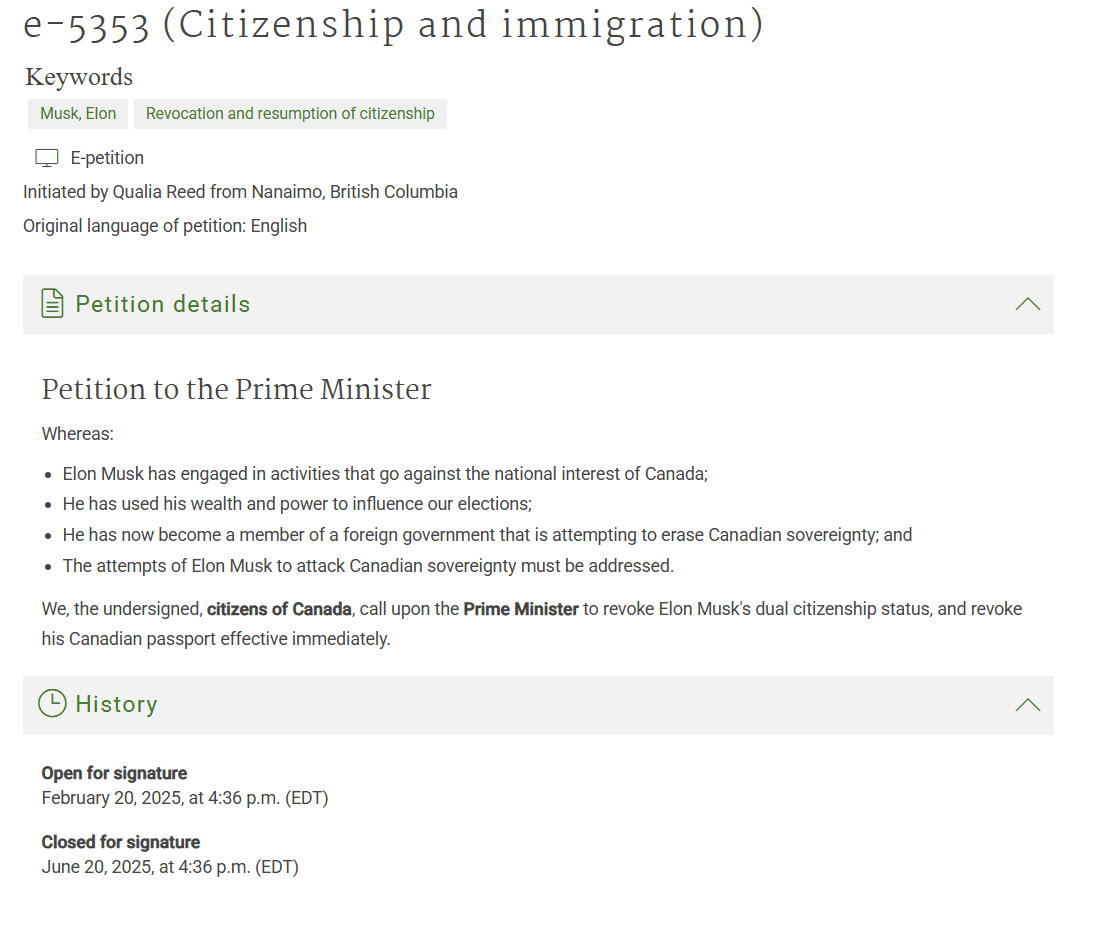Image resolution: width=1118 pixels, height=925 pixels.
Task: Click the "History" header text
Action: pos(116,704)
